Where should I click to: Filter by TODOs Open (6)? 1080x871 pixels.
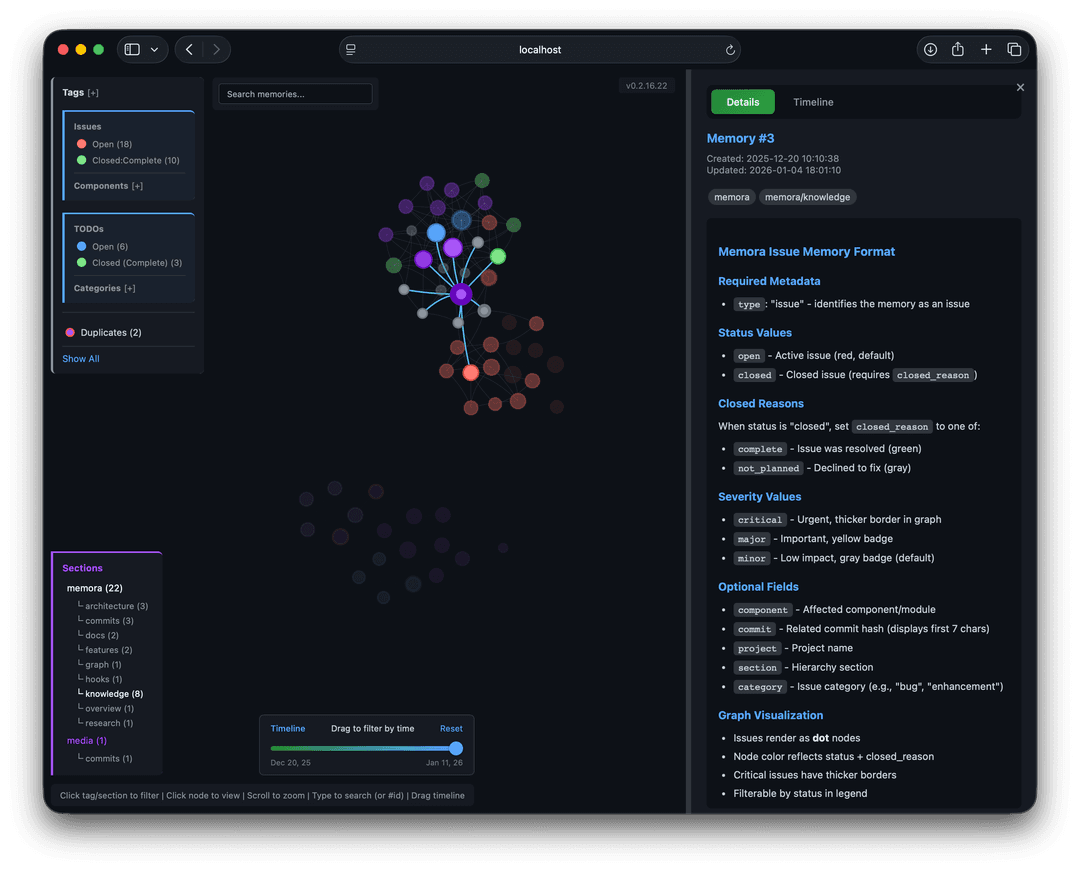(x=102, y=246)
